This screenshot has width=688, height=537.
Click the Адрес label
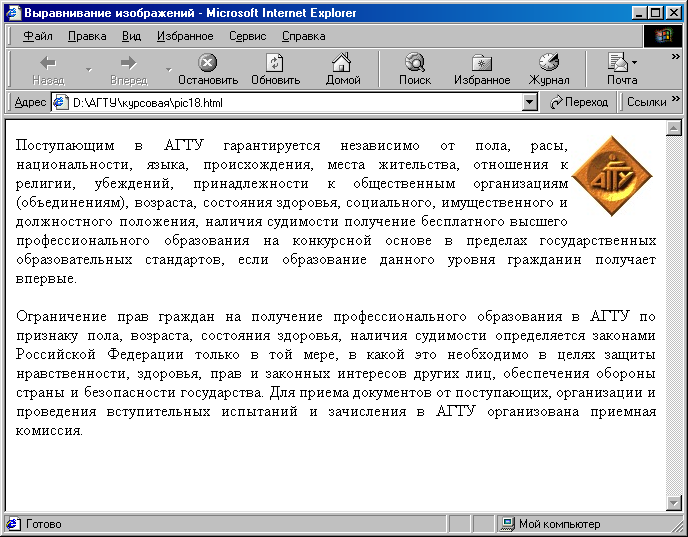pos(30,102)
